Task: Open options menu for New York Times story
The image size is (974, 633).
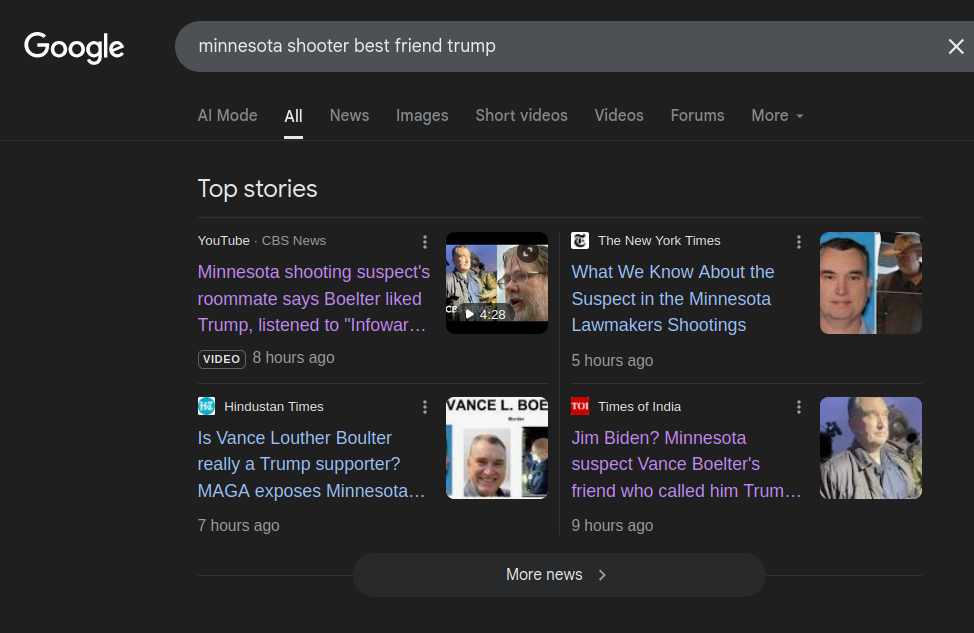Action: (x=799, y=242)
